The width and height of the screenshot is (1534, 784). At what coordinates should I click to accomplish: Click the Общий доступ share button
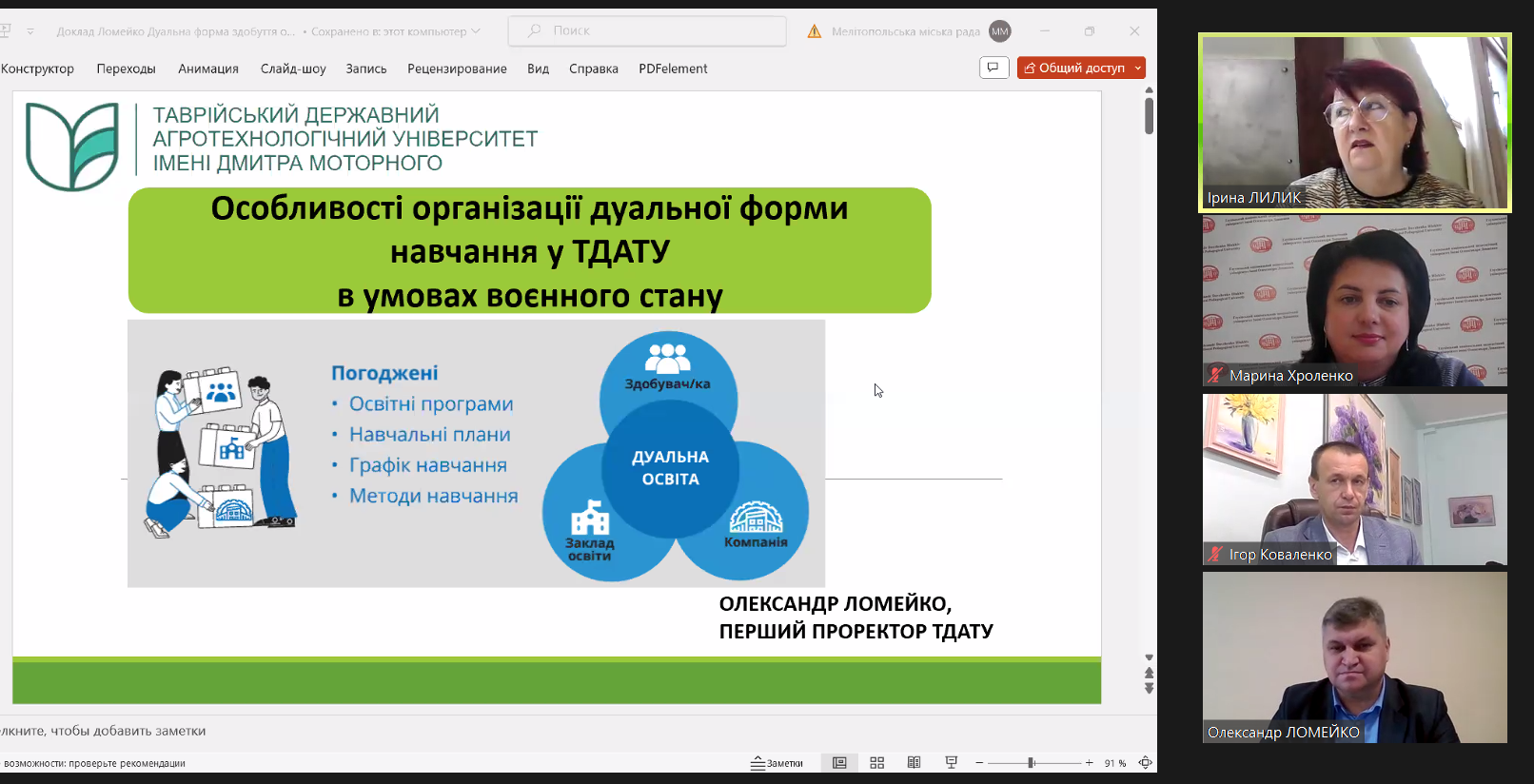tap(1074, 68)
